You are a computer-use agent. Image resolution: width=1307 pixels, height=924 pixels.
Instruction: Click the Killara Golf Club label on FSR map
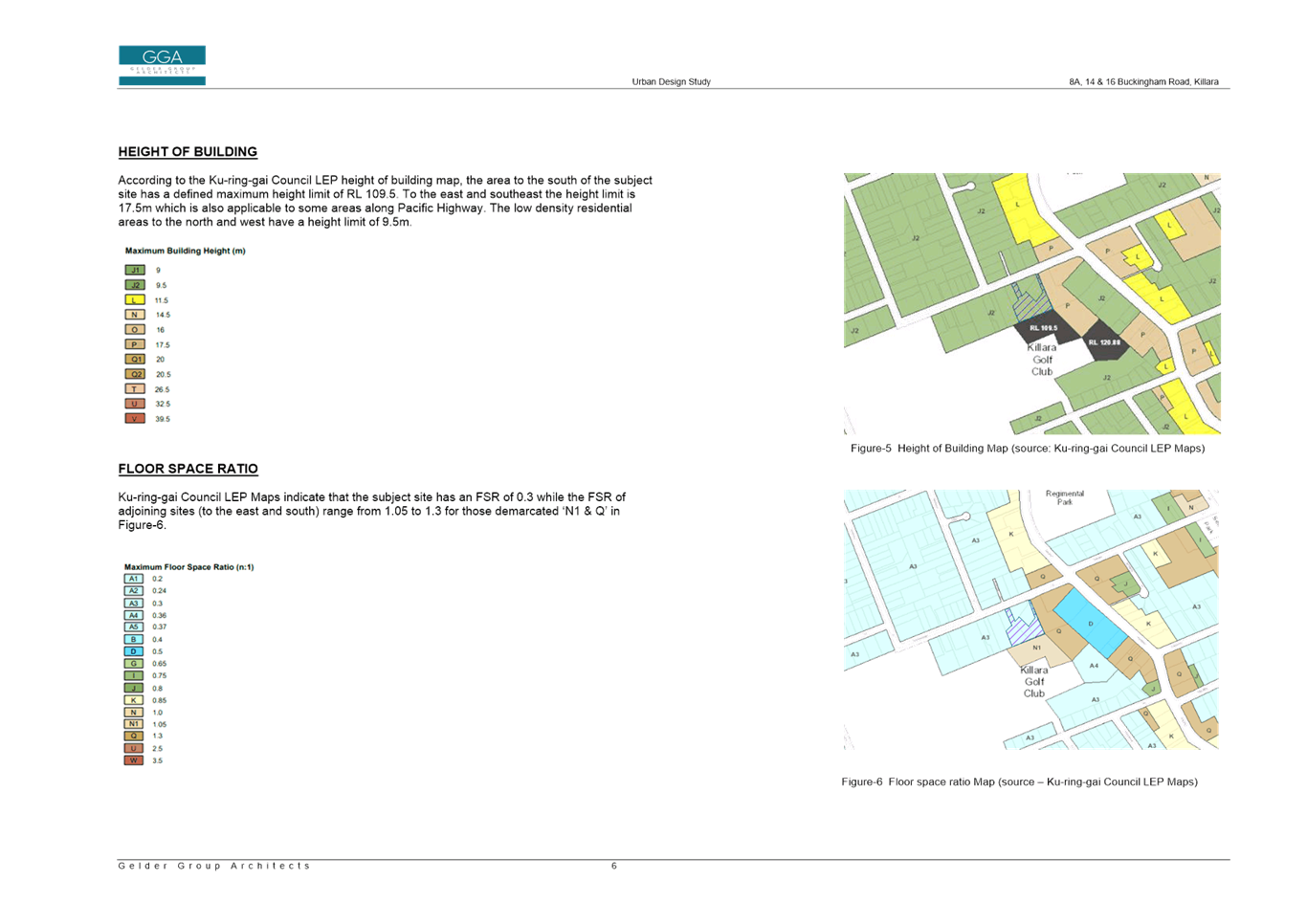[x=1034, y=681]
